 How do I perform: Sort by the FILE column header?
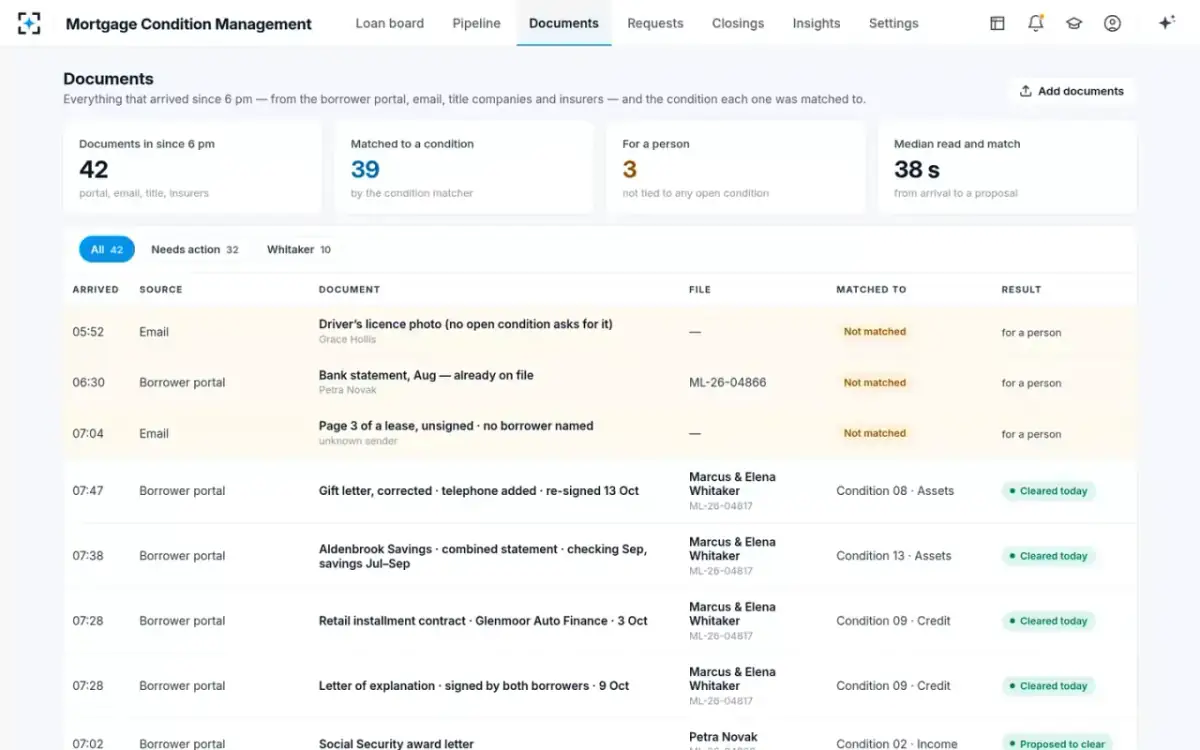click(700, 289)
